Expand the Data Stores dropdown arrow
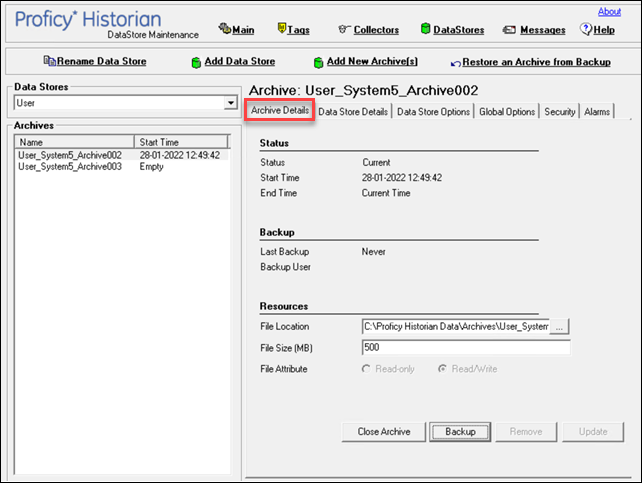This screenshot has width=642, height=483. 231,103
